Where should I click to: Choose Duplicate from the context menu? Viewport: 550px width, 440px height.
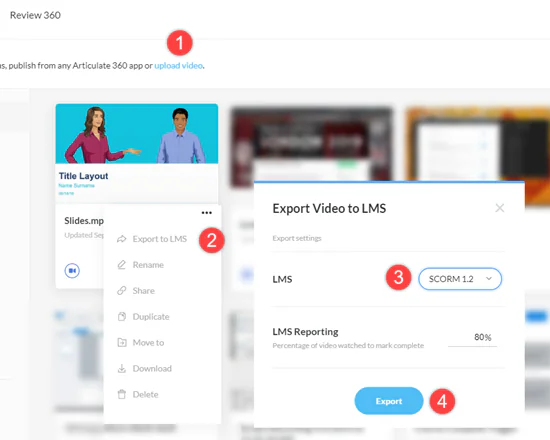[x=151, y=317]
